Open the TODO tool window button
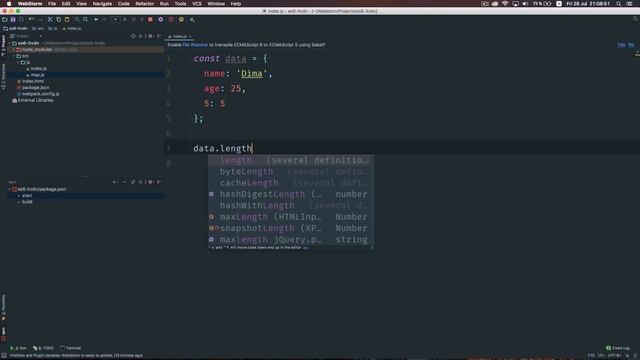 (43, 348)
